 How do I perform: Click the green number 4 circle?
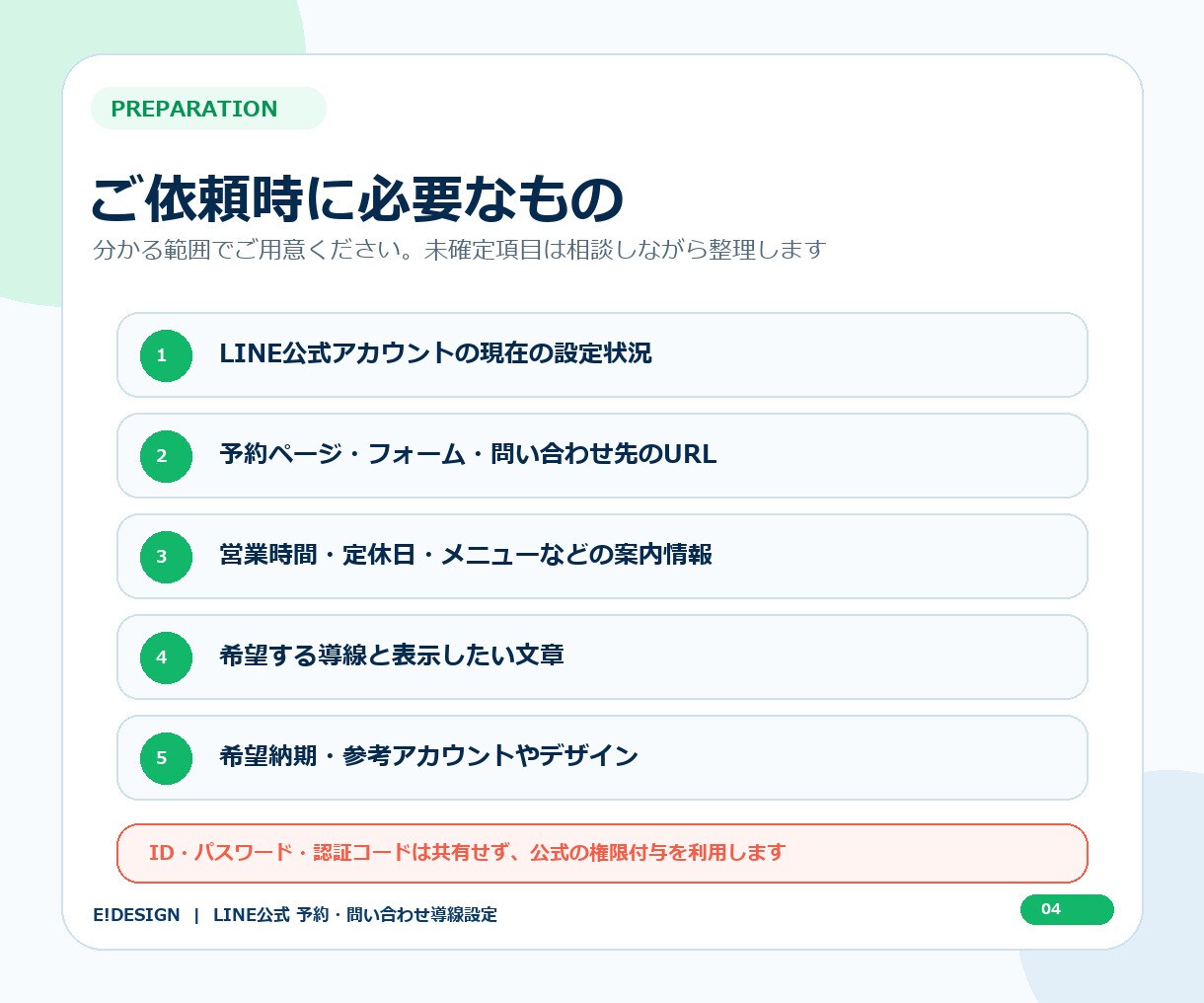[166, 657]
